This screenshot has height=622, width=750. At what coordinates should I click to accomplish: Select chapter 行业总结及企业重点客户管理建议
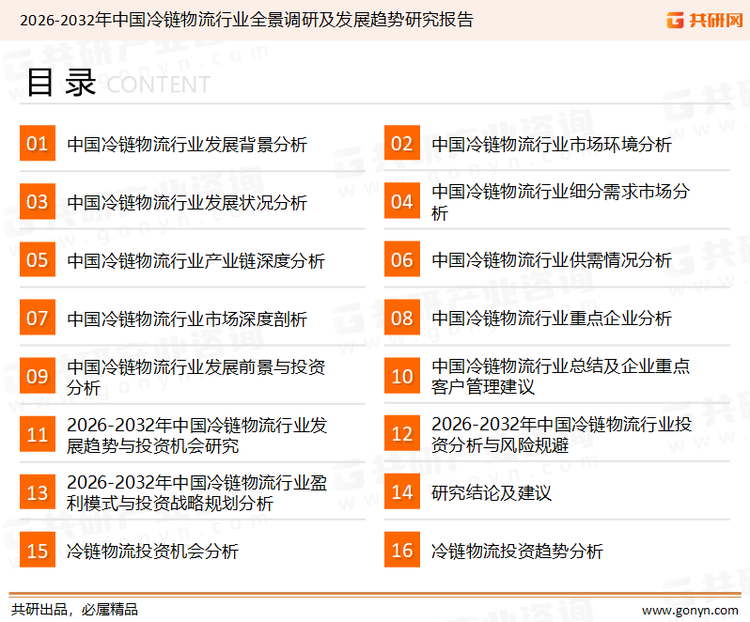560,376
